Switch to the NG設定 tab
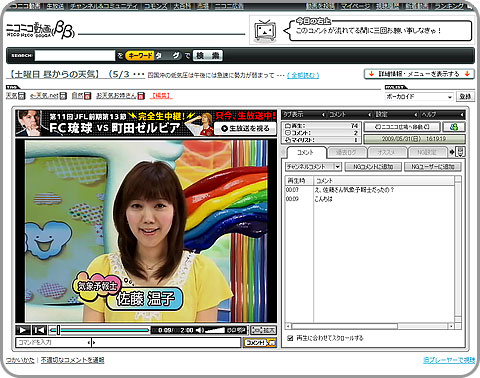Screen dimensions: 480x378 pos(427,153)
